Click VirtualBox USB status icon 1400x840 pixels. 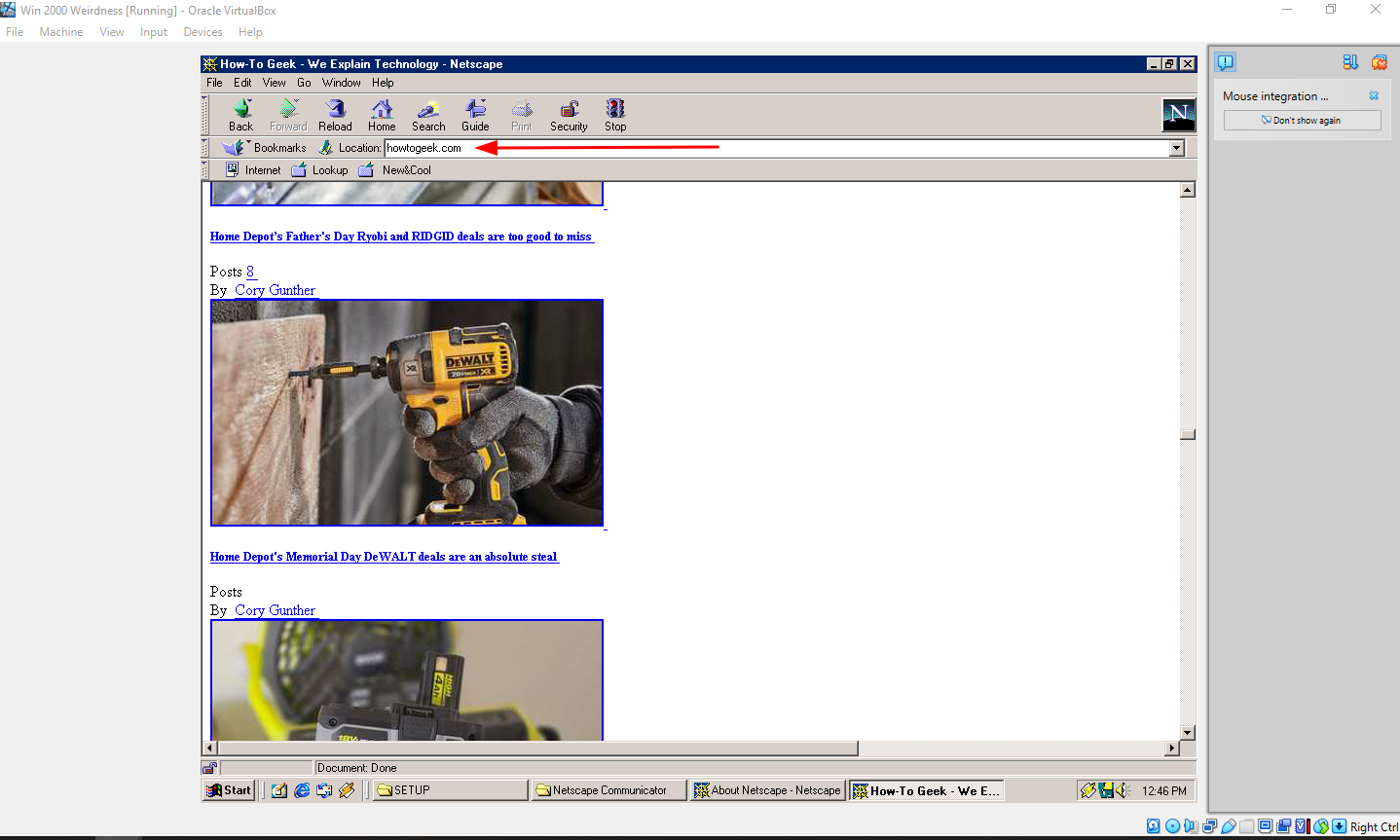(x=1229, y=826)
